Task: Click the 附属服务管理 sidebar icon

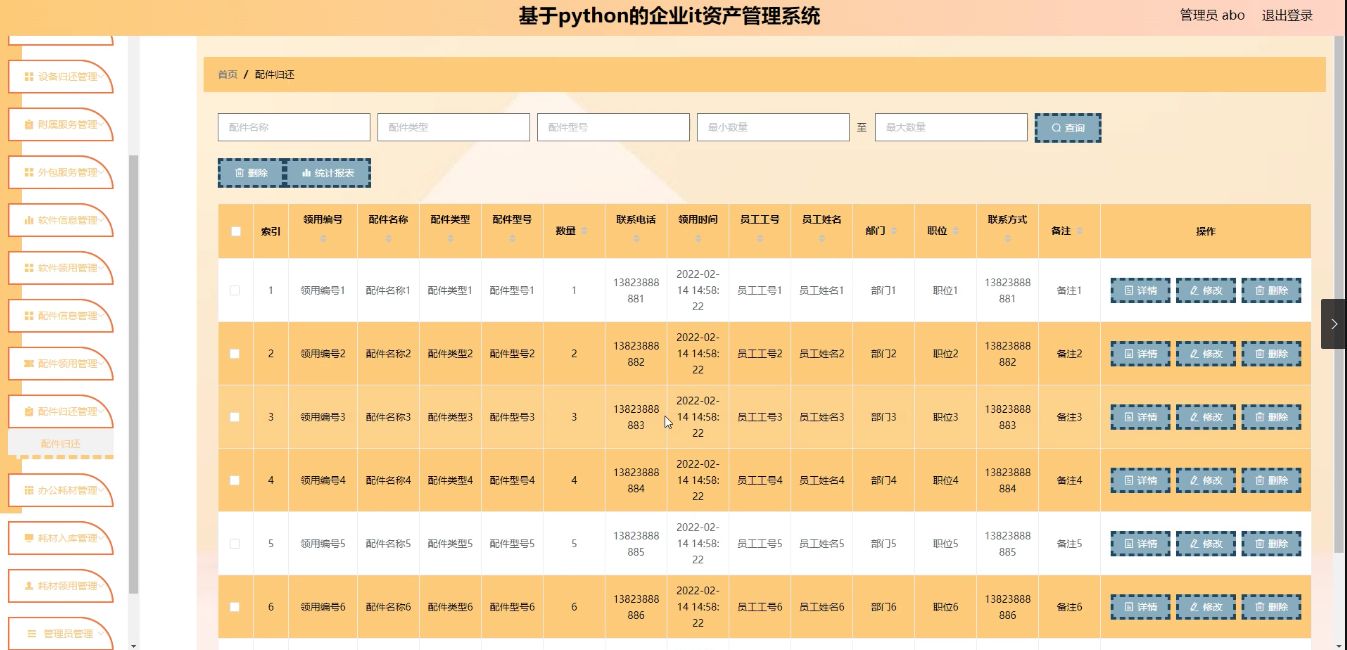Action: click(29, 125)
